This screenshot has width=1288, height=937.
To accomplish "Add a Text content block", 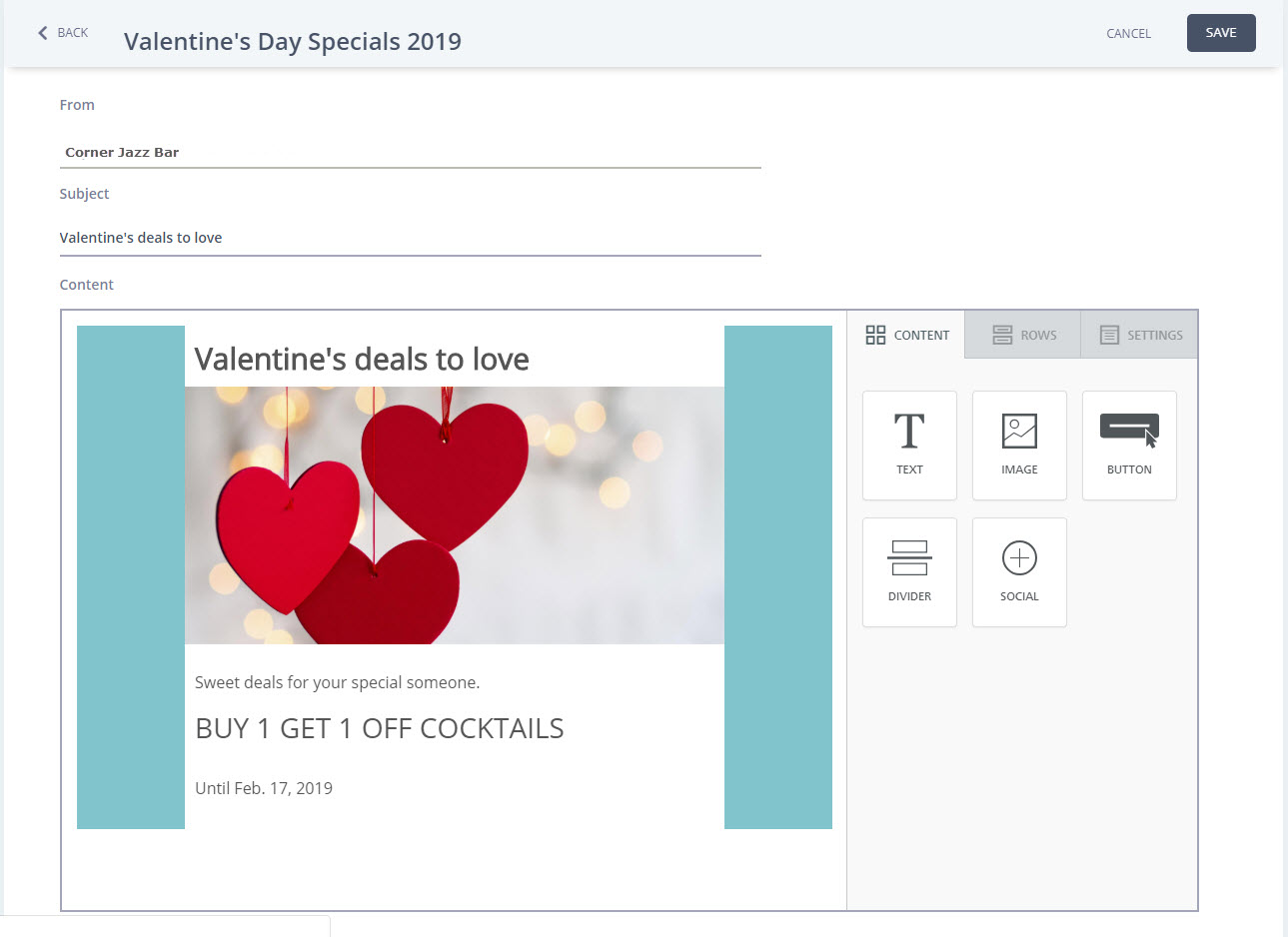I will tap(909, 446).
